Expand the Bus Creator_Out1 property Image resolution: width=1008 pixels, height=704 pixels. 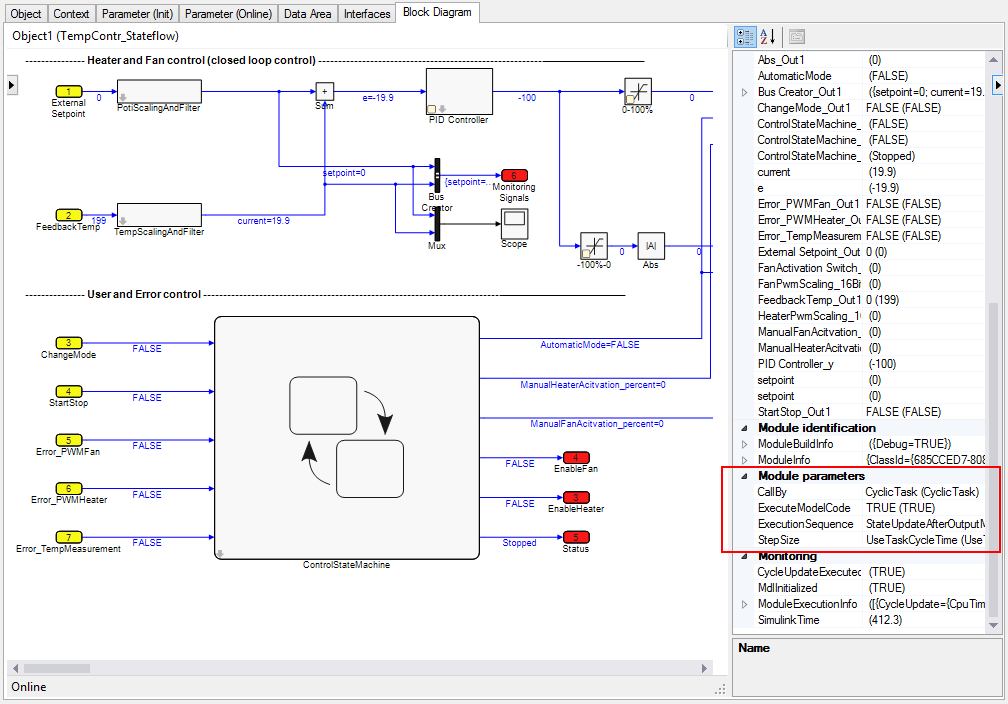tap(744, 93)
